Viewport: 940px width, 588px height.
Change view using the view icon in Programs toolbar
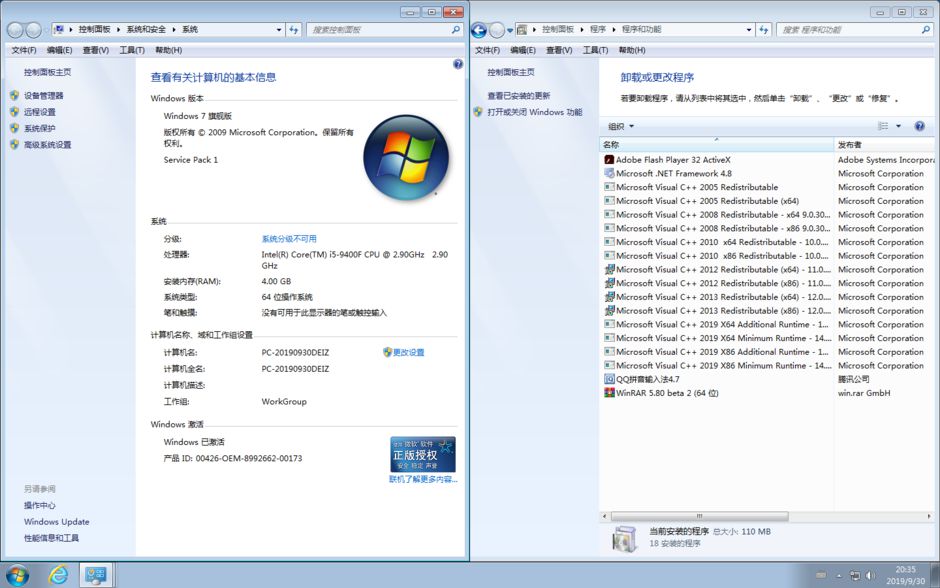click(883, 126)
